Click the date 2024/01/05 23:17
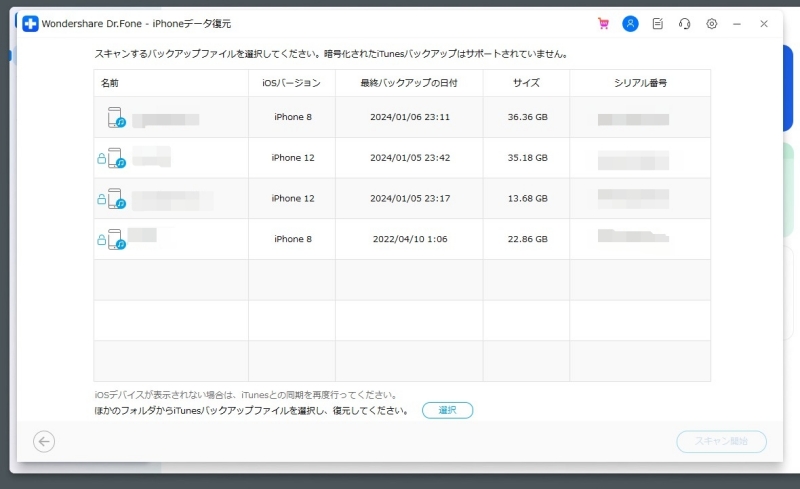 pyautogui.click(x=410, y=198)
